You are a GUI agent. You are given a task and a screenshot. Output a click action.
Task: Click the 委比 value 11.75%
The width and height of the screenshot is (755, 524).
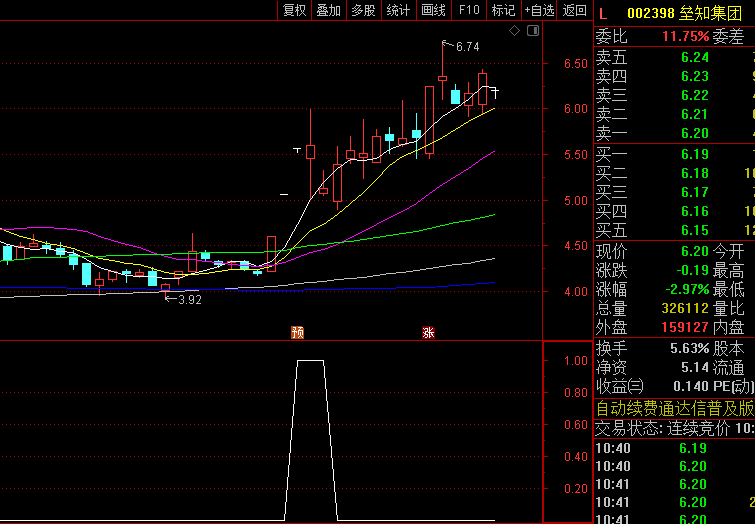click(686, 37)
